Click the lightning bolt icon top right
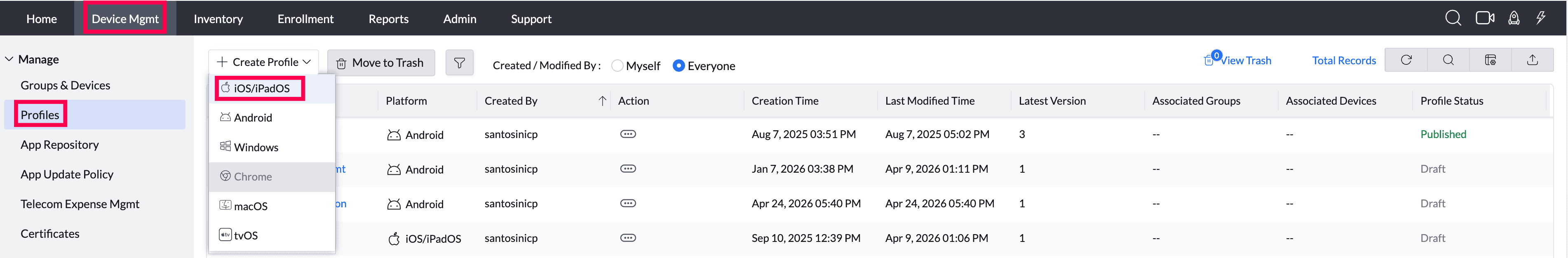Image resolution: width=1568 pixels, height=258 pixels. click(1541, 18)
